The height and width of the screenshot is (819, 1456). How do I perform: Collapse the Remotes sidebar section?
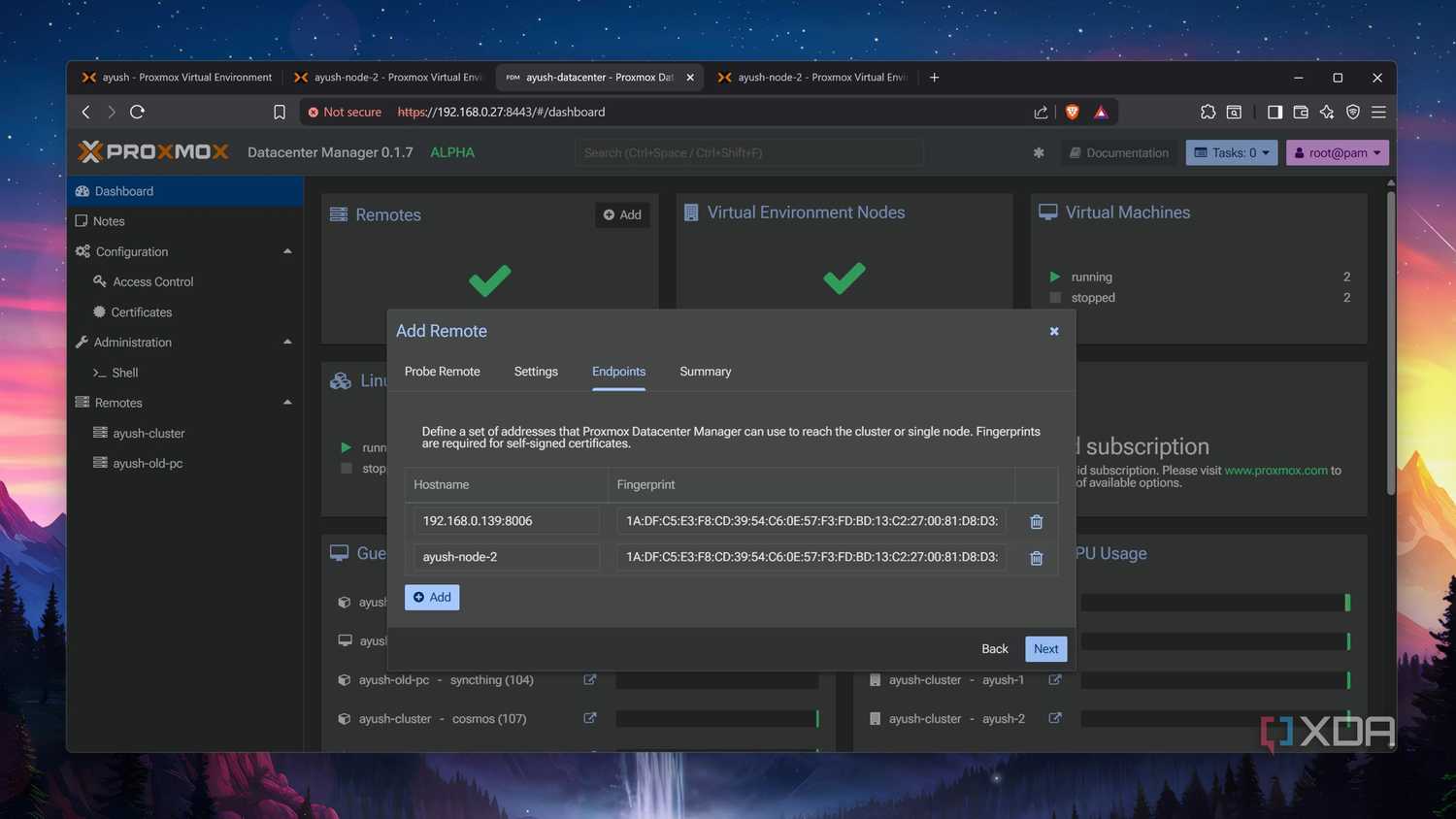coord(287,403)
